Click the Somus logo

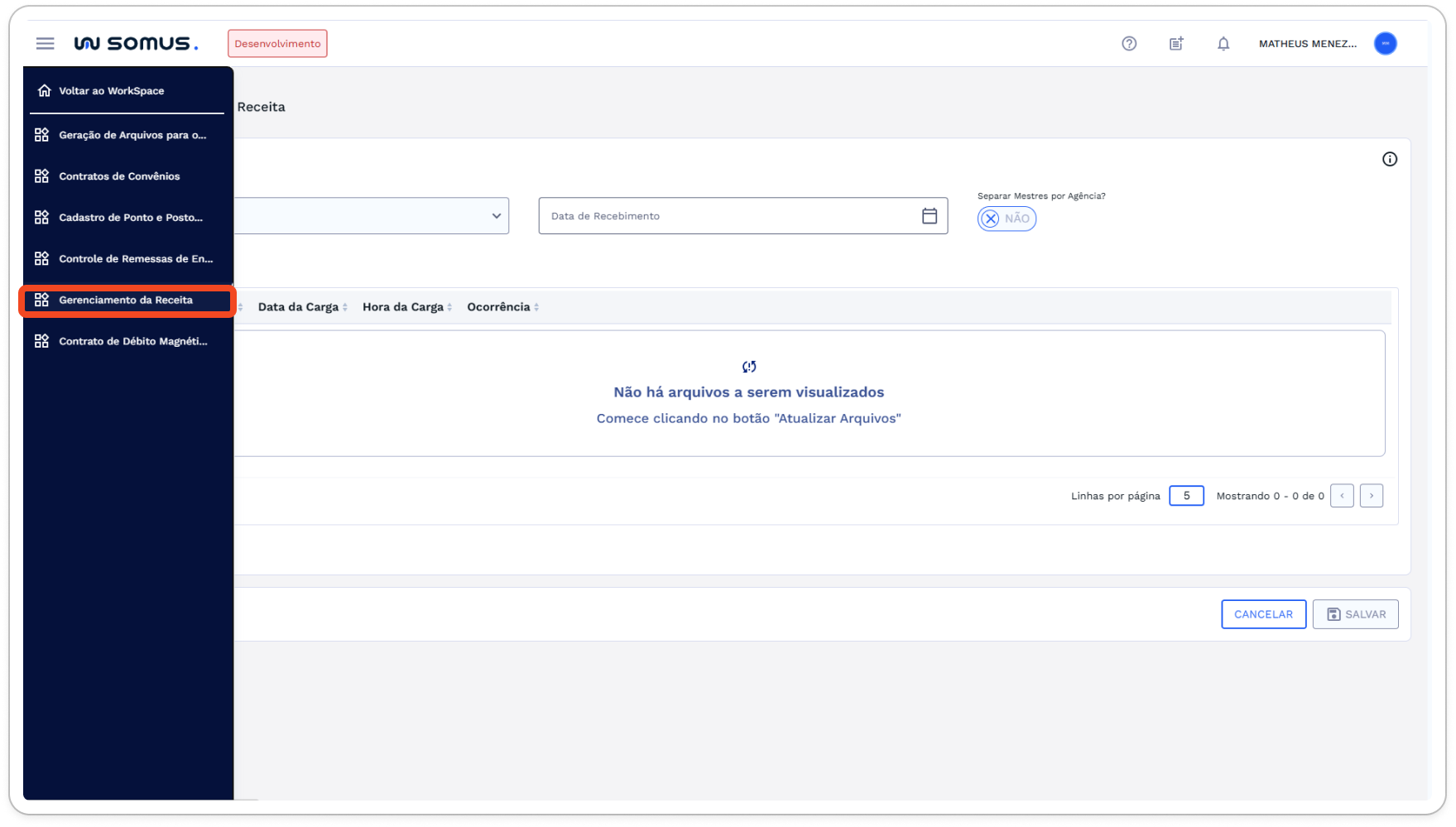pyautogui.click(x=137, y=43)
